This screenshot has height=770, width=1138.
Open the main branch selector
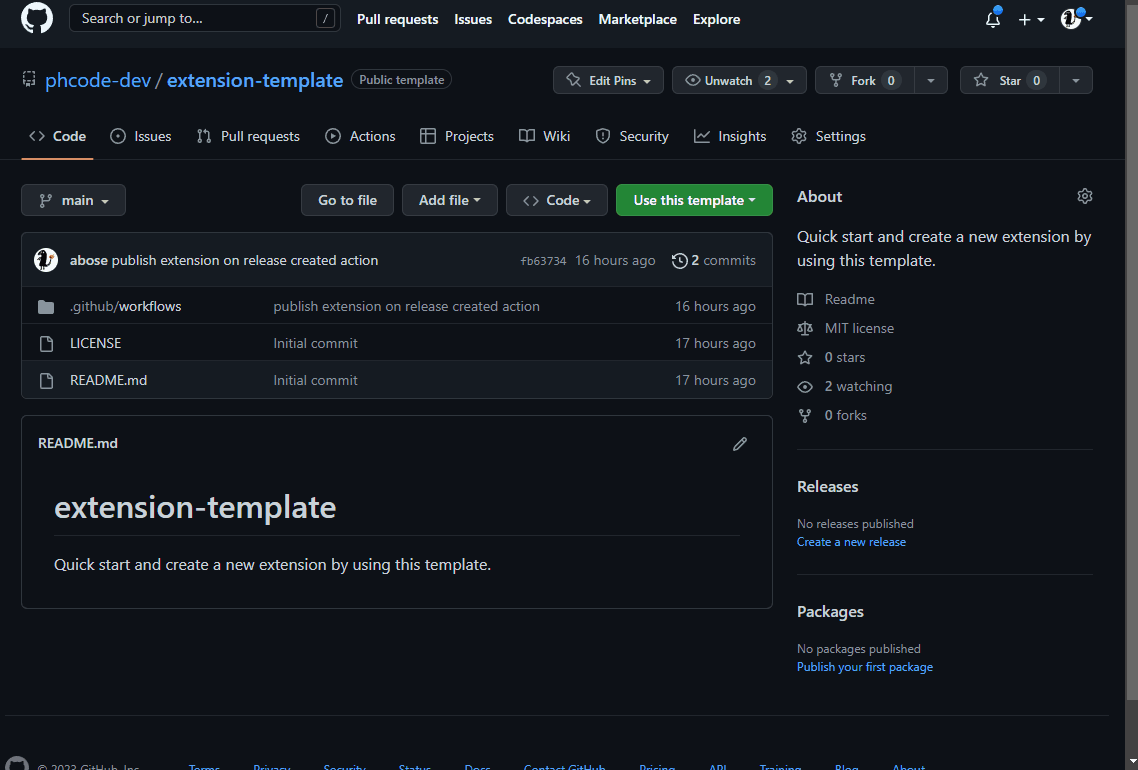(73, 200)
